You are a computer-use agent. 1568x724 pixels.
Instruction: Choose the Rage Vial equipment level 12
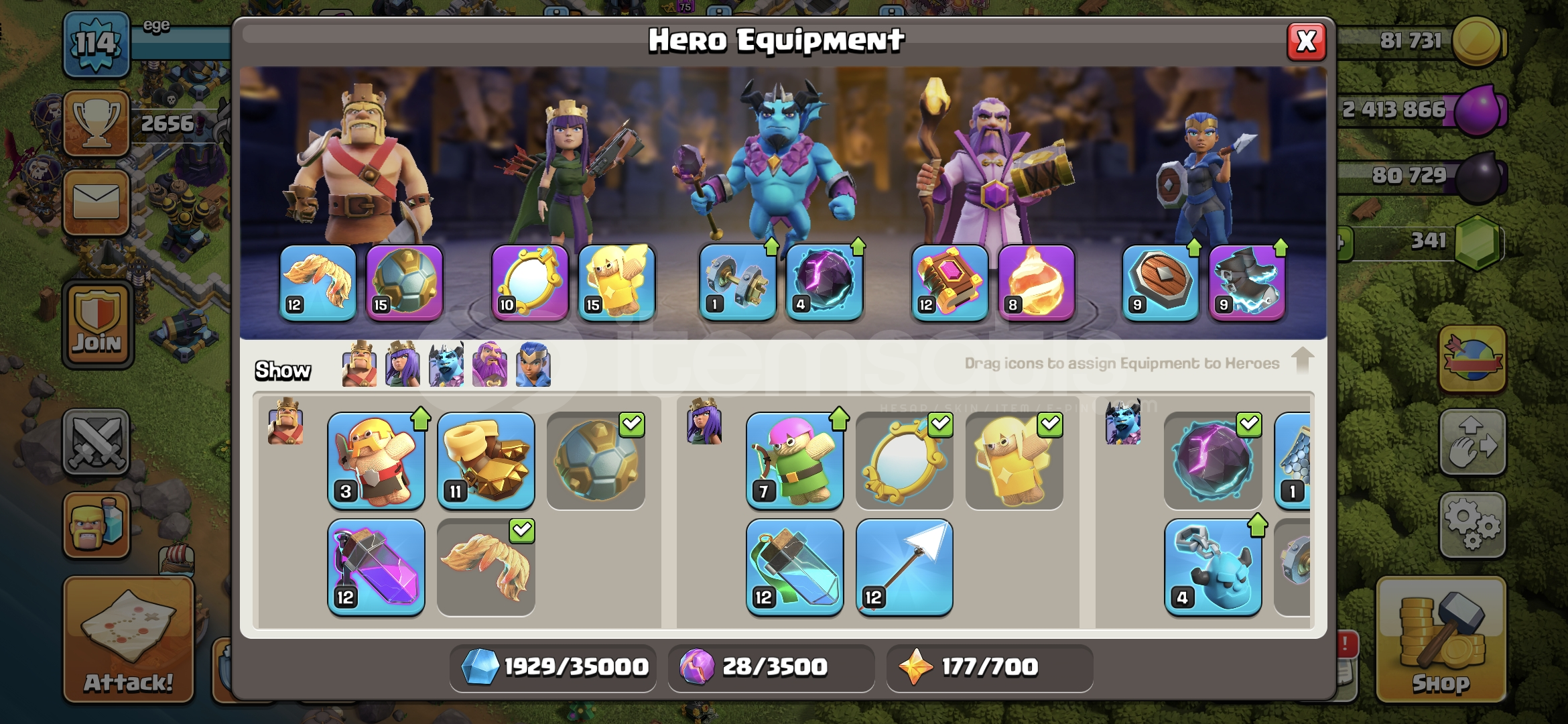point(376,567)
